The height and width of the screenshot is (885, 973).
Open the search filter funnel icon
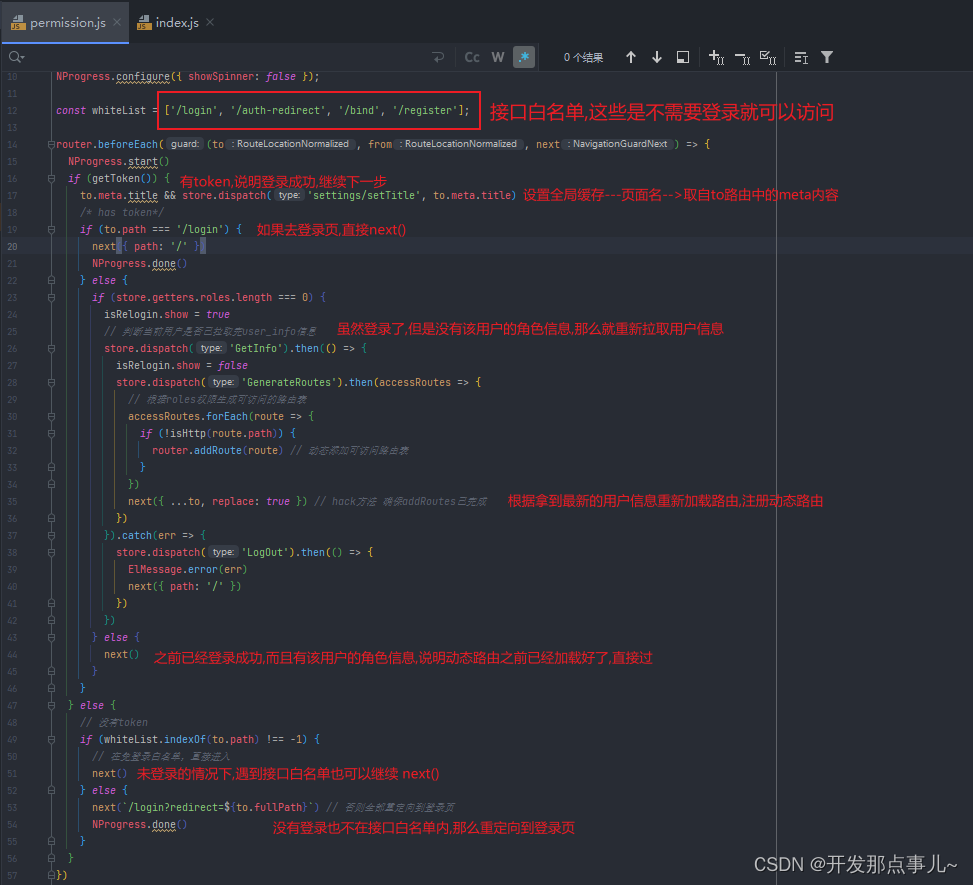point(827,57)
